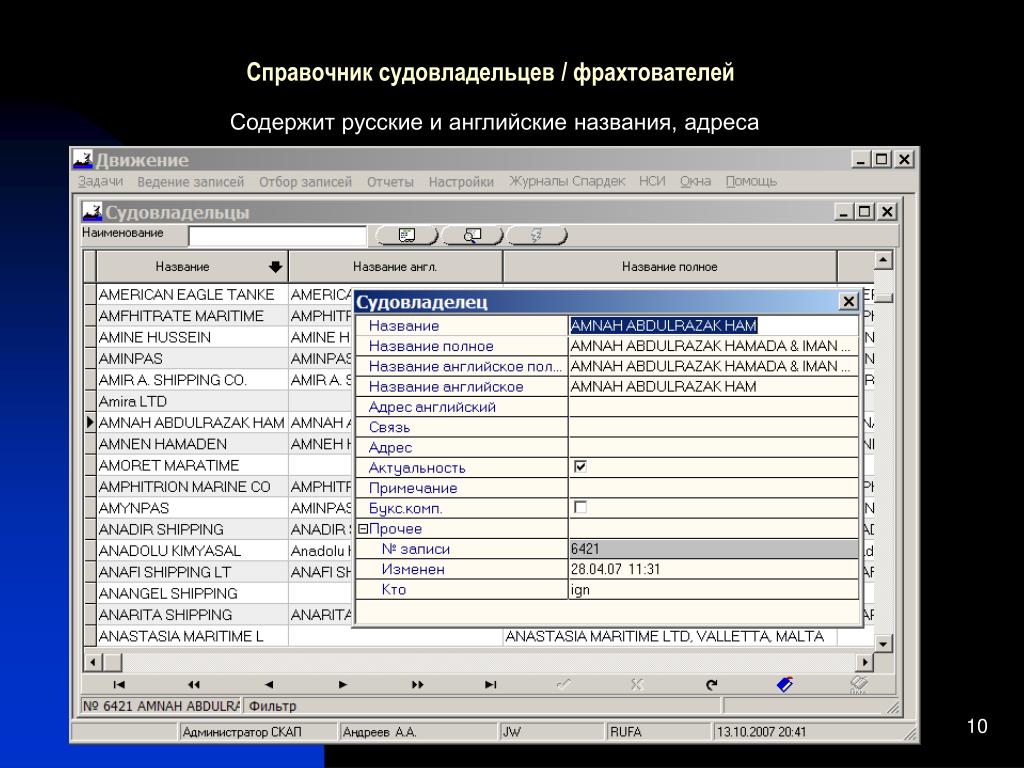Select row AMIR A. SHIPPING CO.
The height and width of the screenshot is (768, 1024).
point(192,380)
